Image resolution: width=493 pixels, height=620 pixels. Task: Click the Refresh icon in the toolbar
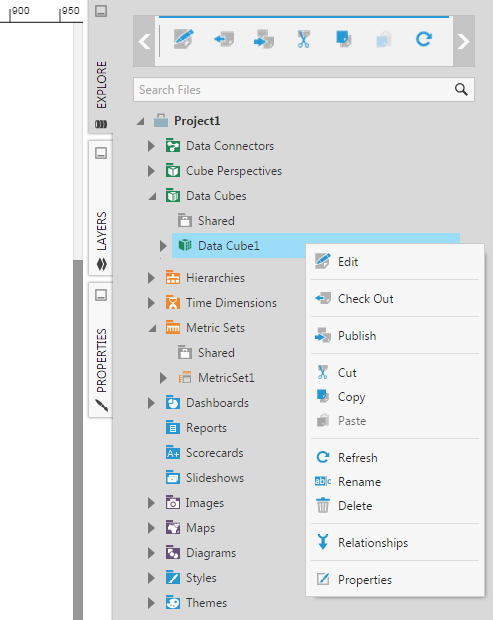[423, 39]
